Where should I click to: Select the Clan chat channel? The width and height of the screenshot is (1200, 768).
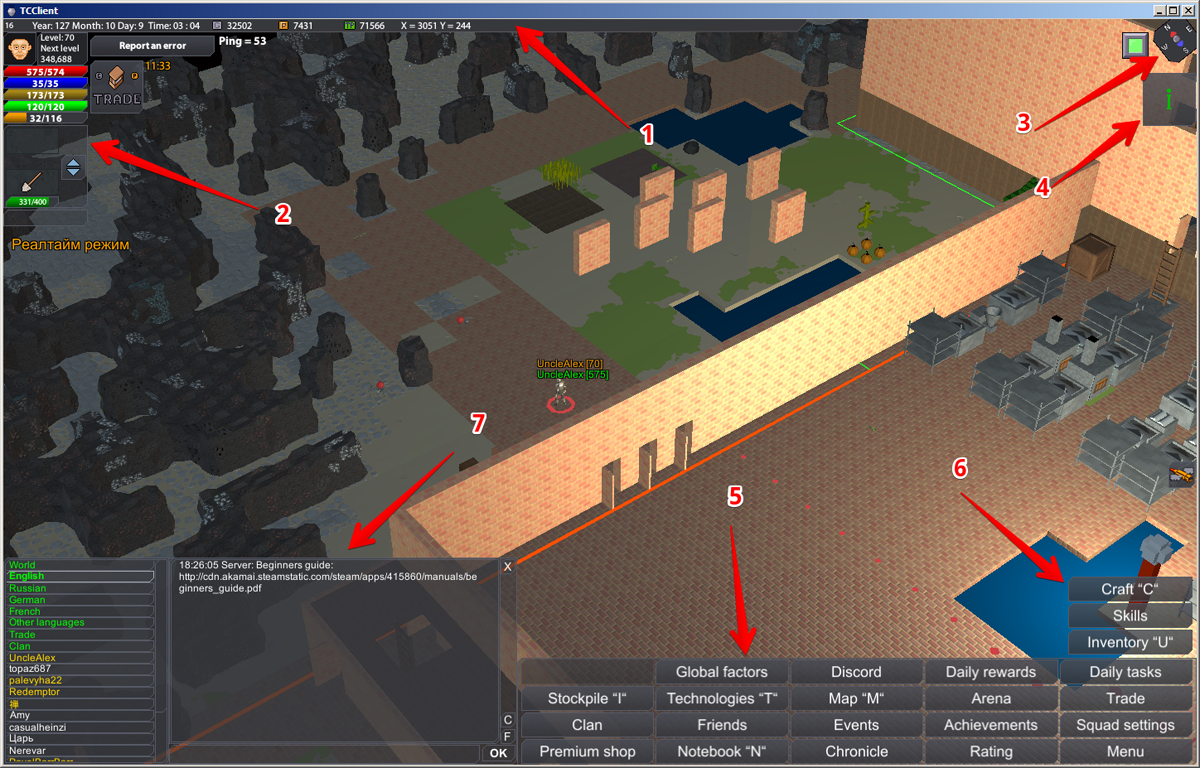click(80, 646)
